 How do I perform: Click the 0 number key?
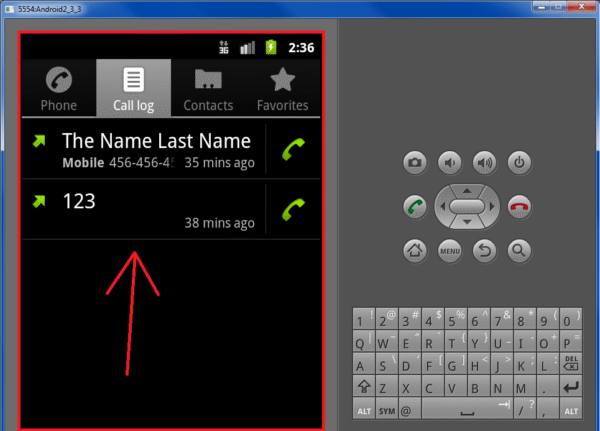tap(571, 318)
